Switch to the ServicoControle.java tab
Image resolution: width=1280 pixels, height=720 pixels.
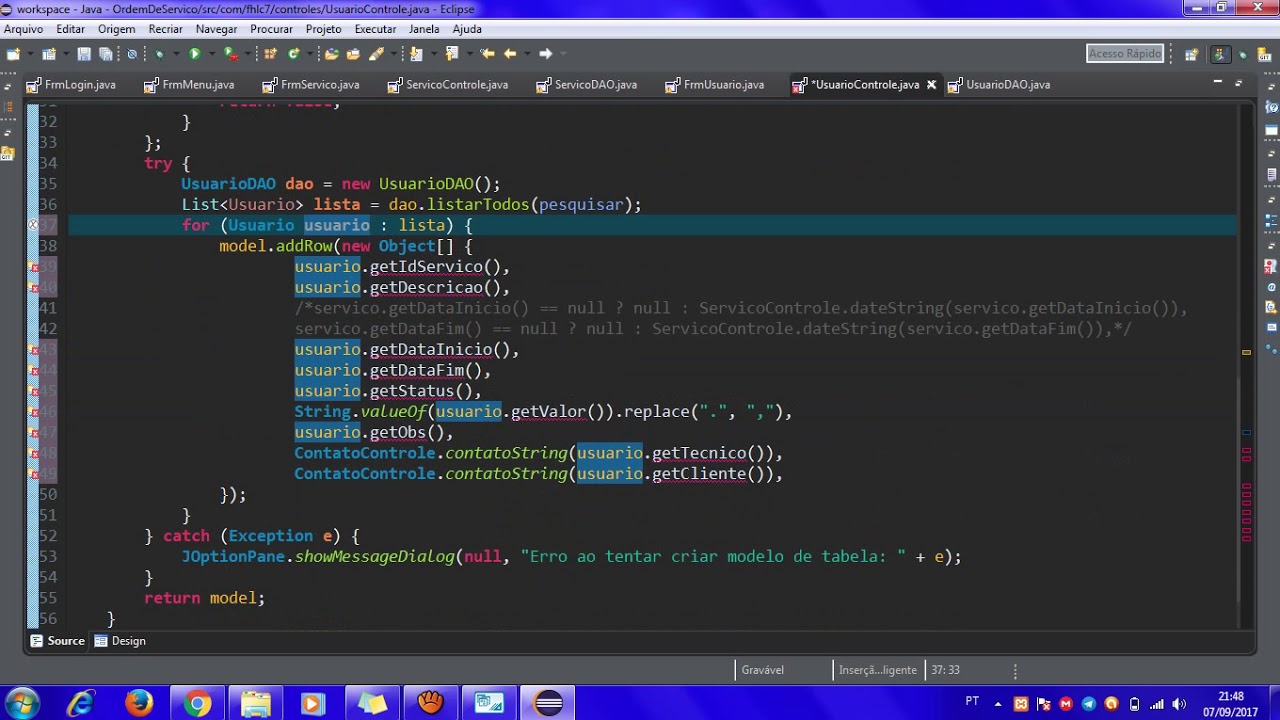click(x=447, y=85)
